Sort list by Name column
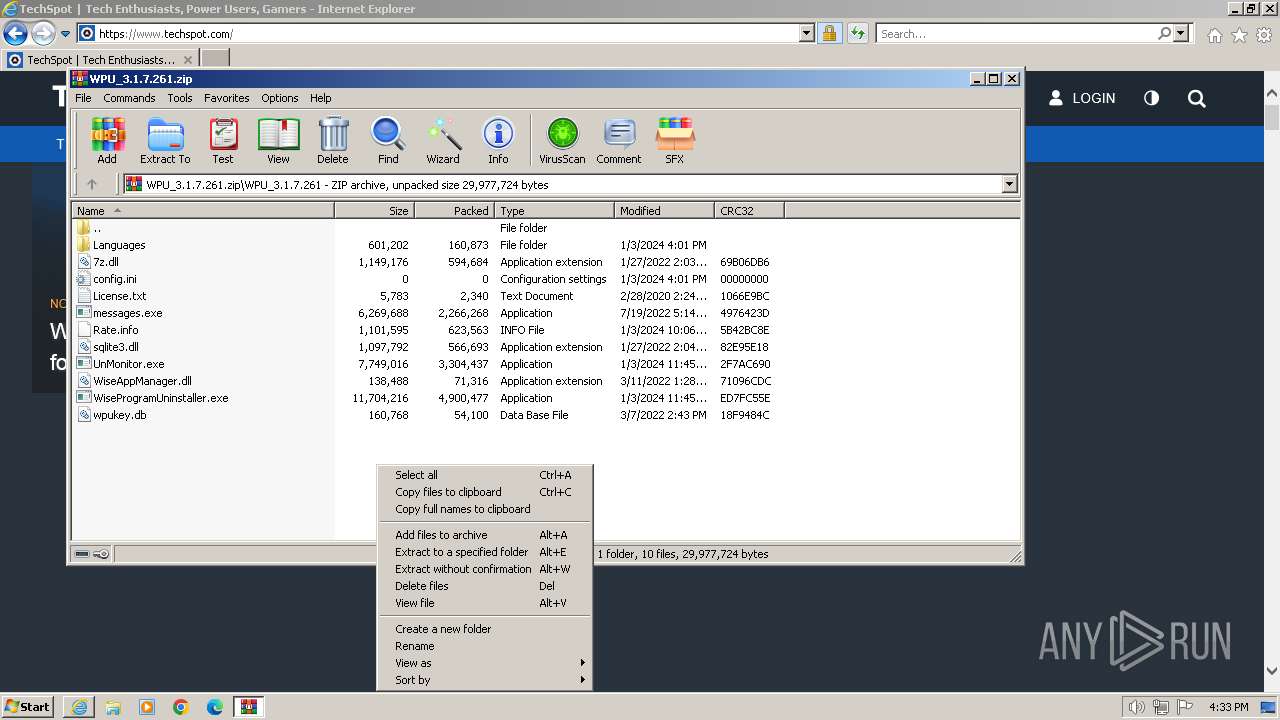Viewport: 1280px width, 720px height. pos(203,211)
